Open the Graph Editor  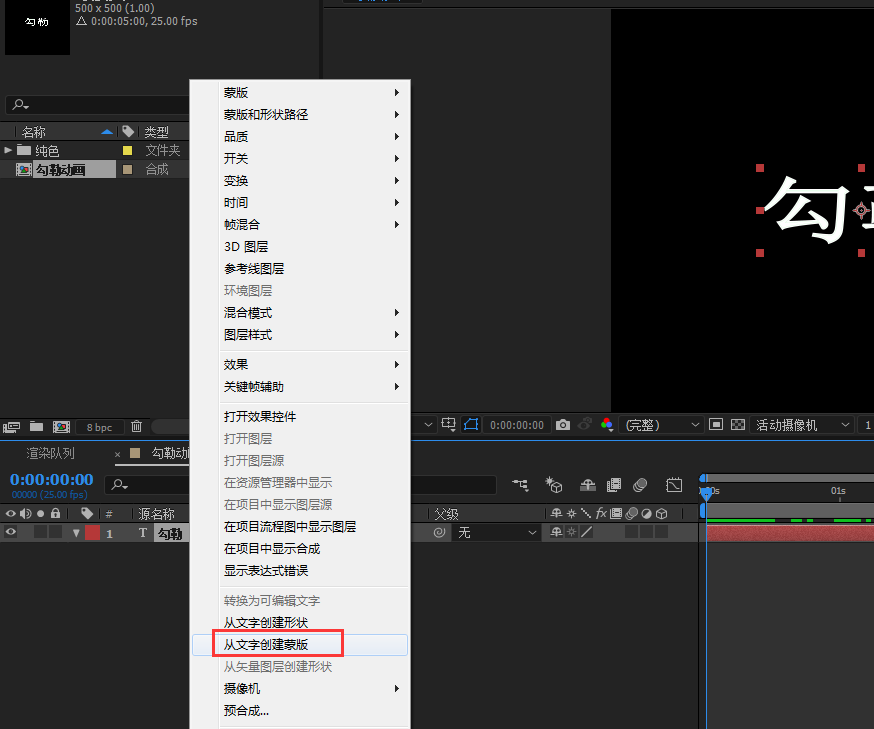pyautogui.click(x=674, y=485)
